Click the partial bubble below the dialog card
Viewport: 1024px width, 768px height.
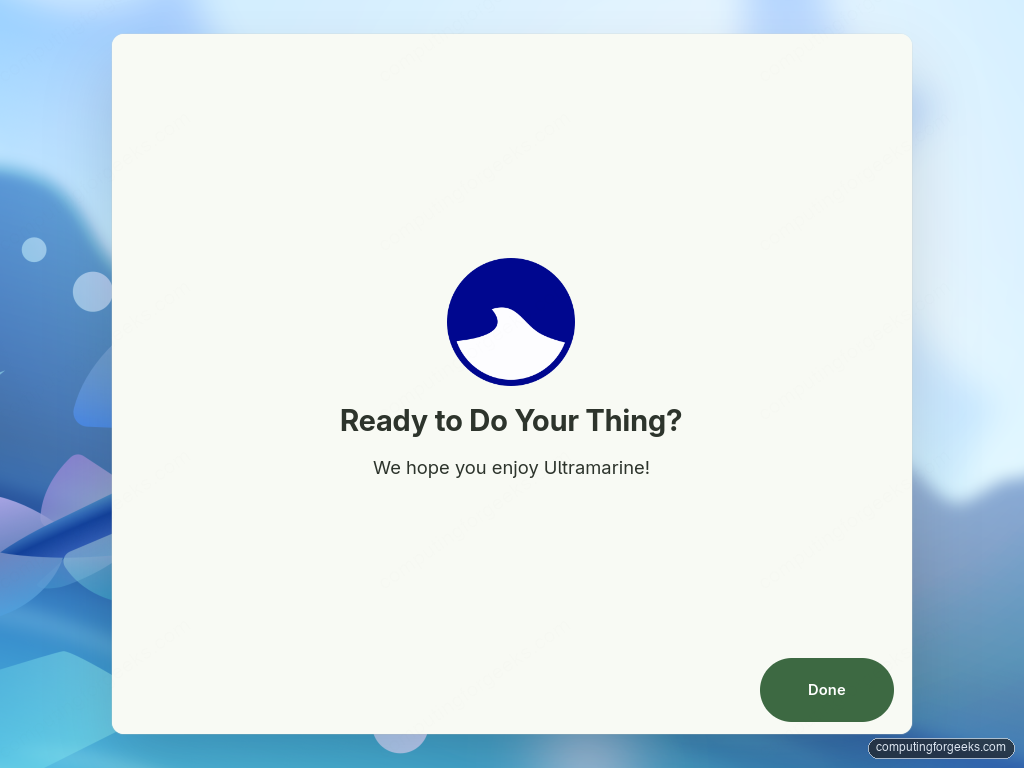[400, 743]
